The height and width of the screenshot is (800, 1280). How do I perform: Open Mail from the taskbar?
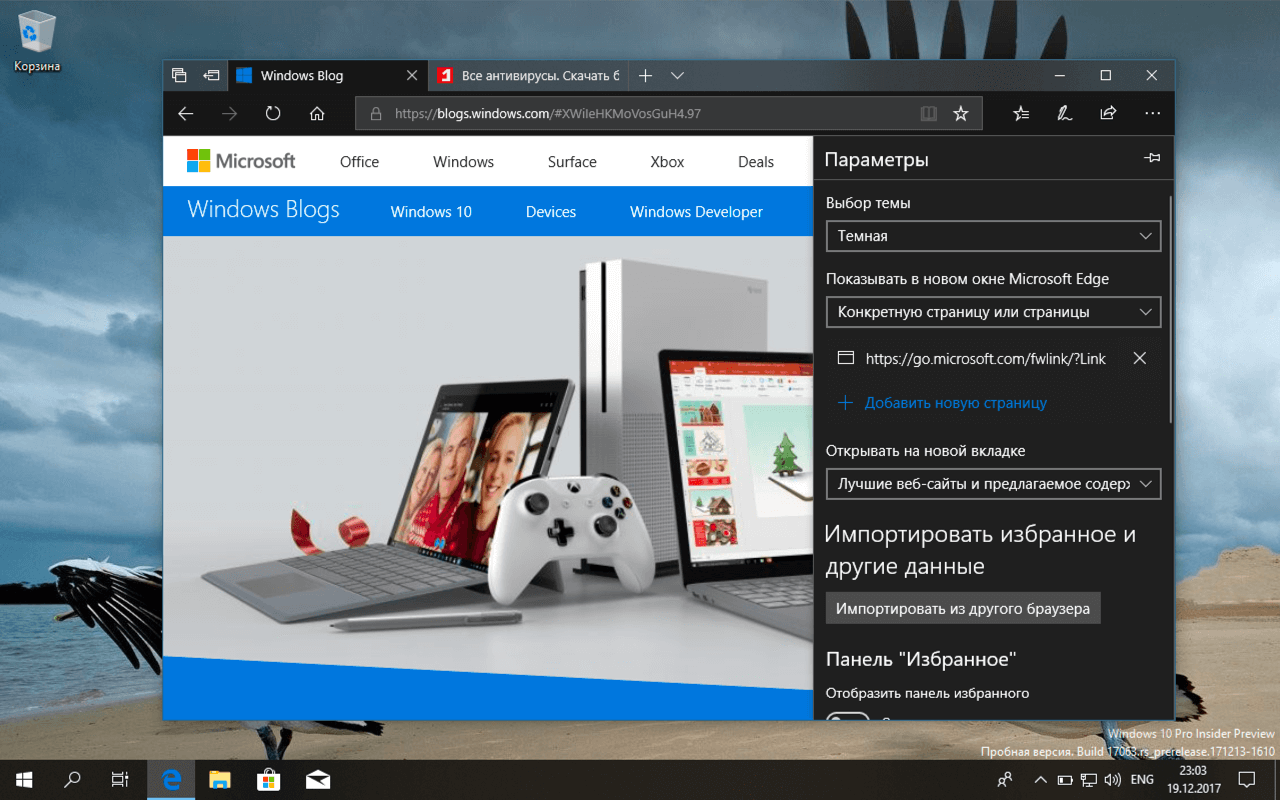pyautogui.click(x=318, y=779)
